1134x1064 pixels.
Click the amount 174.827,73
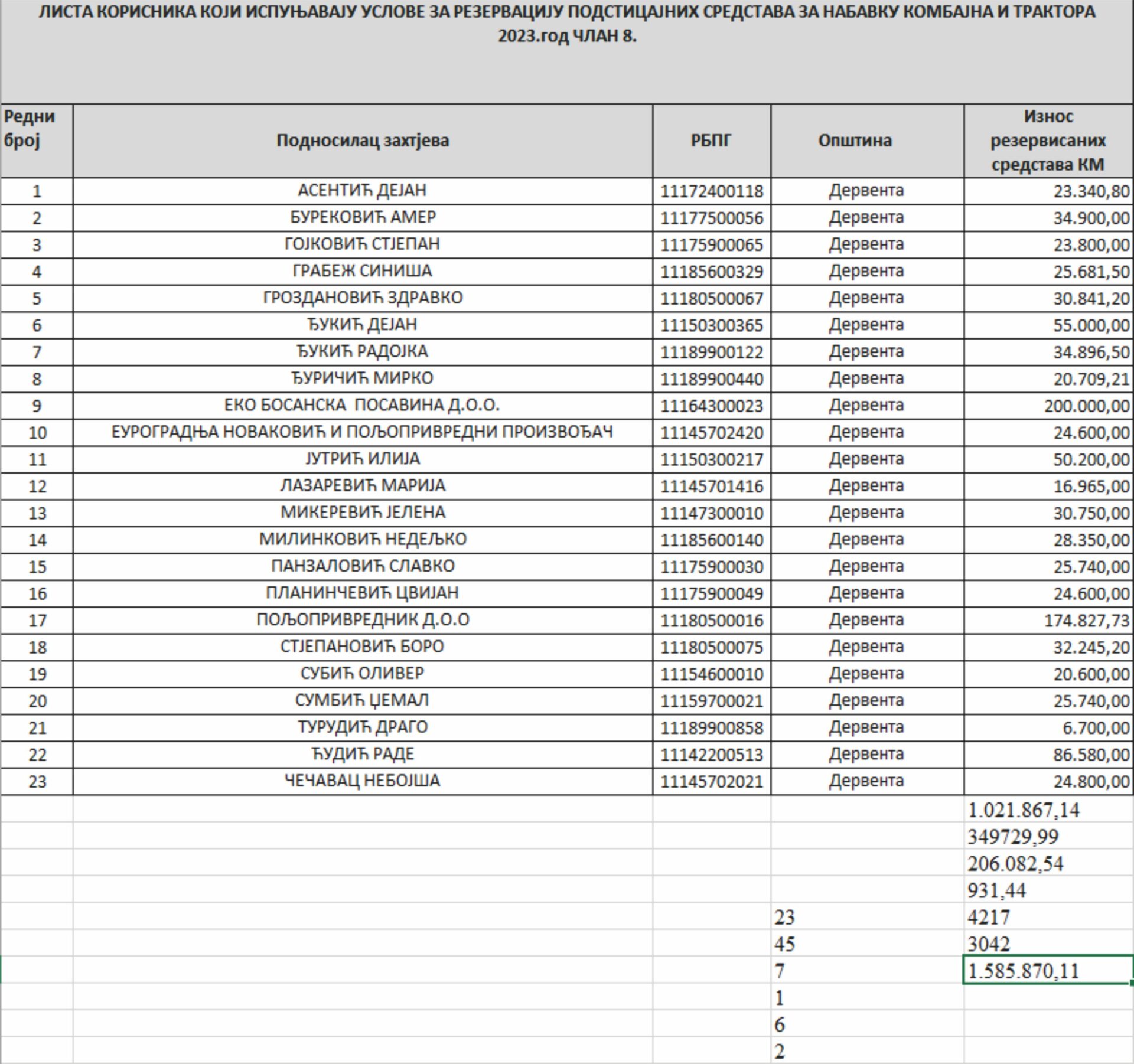point(1048,621)
